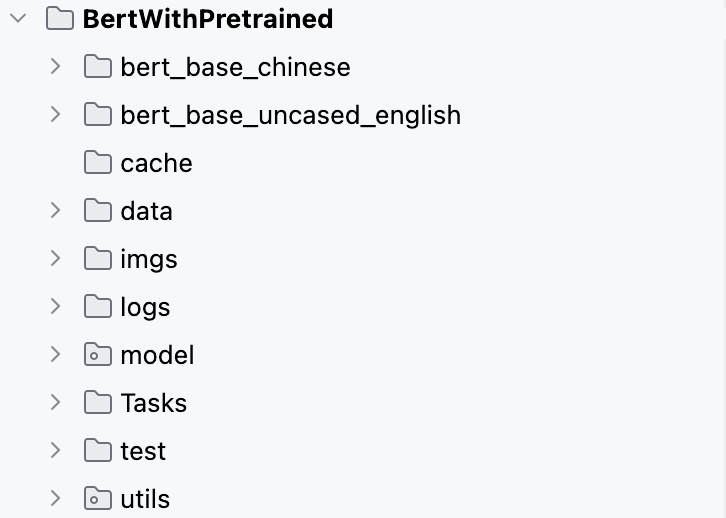Select the data folder label

pos(146,211)
